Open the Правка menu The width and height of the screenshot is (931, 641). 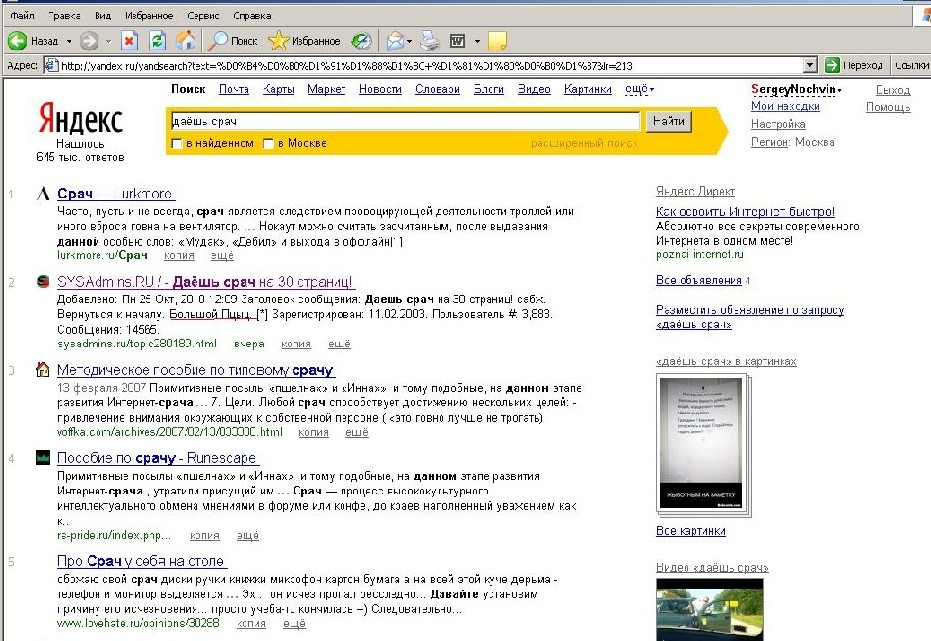point(64,15)
